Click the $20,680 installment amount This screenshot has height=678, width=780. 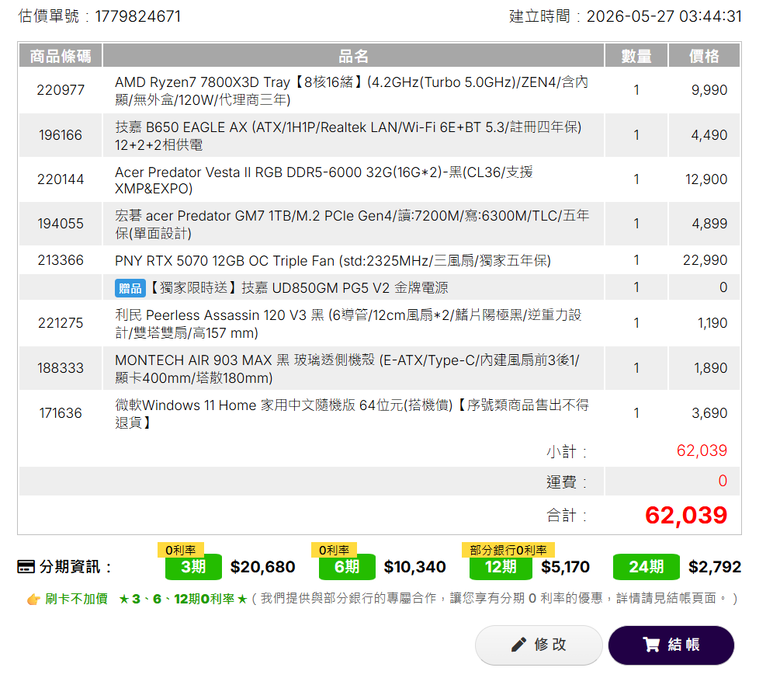pyautogui.click(x=263, y=567)
